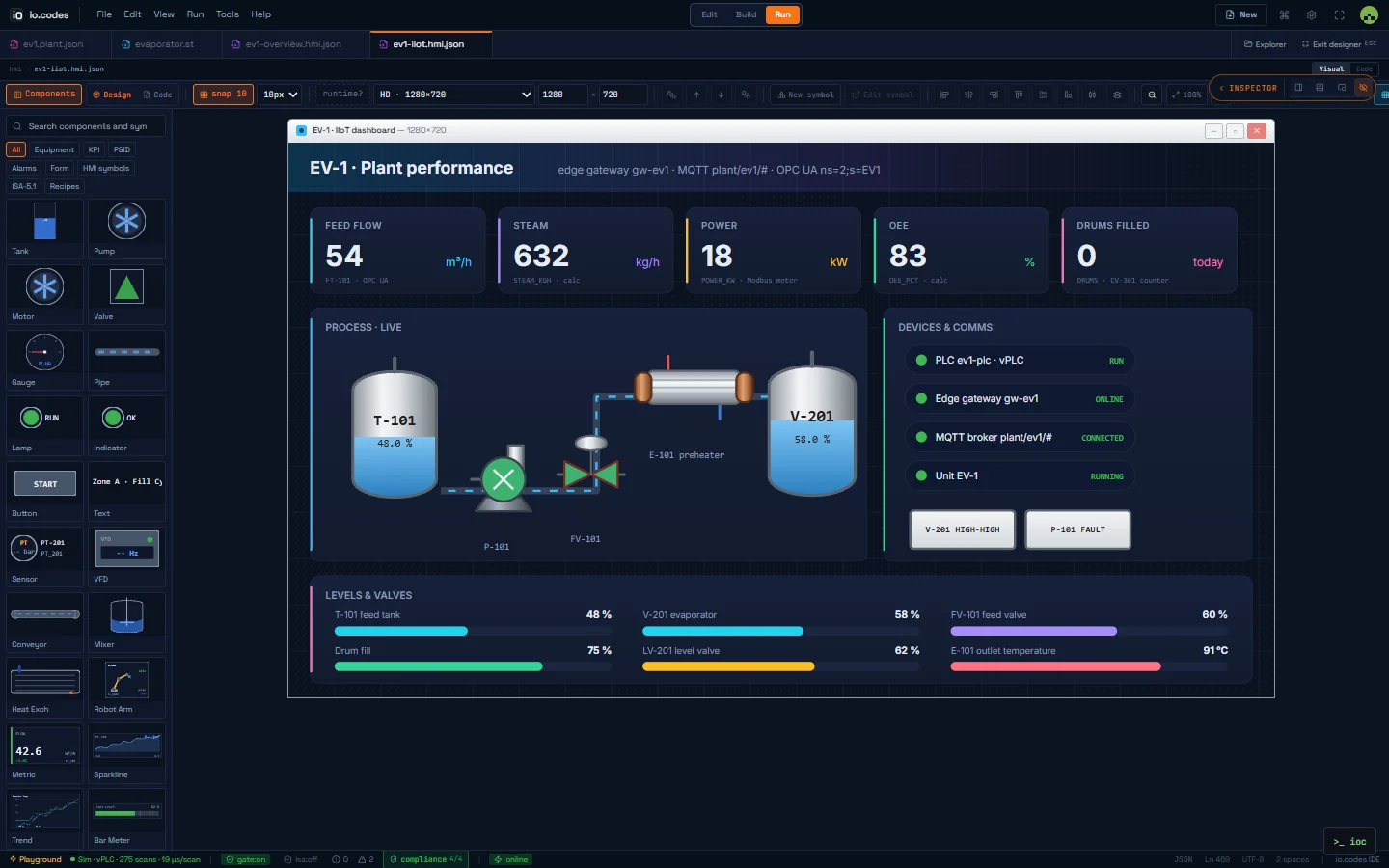Choose the VFD component

(x=126, y=556)
